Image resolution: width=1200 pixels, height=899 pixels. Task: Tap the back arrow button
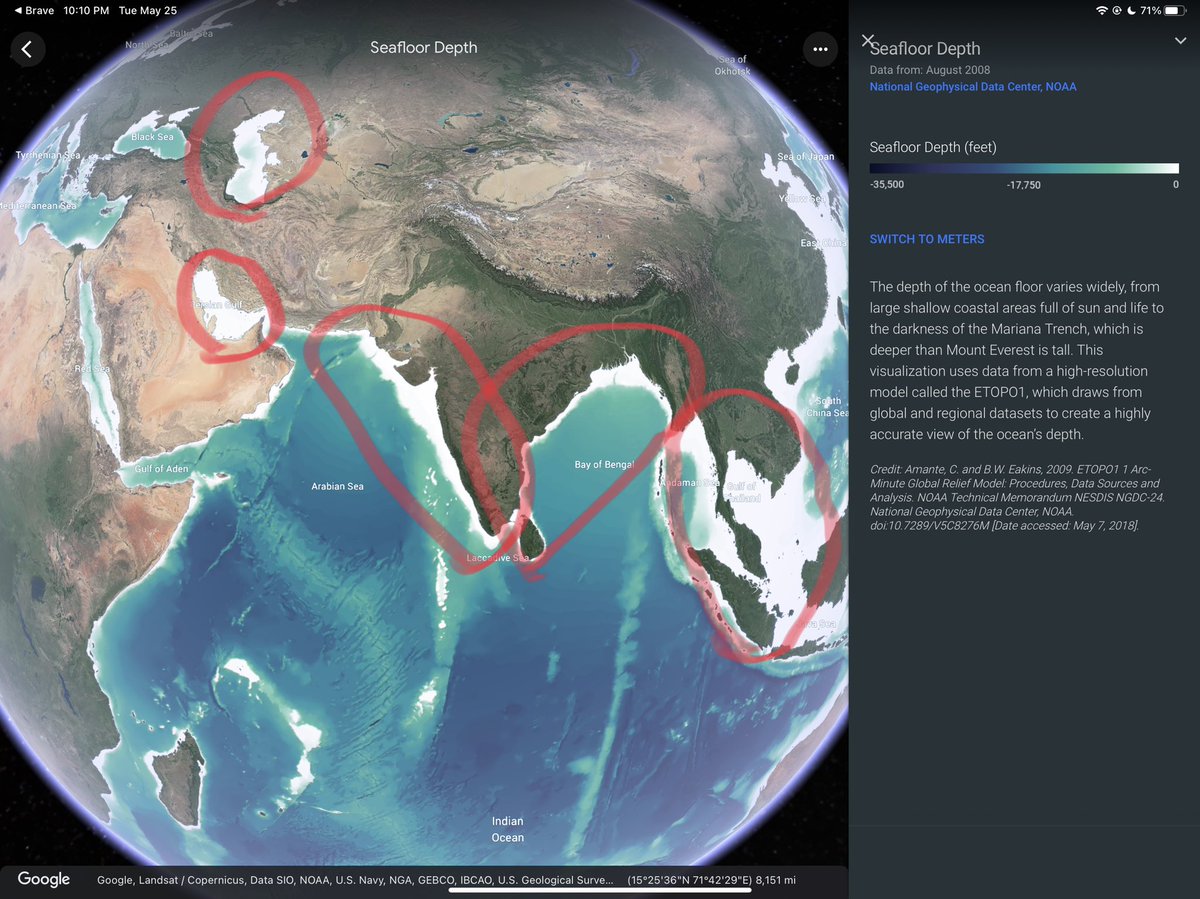click(27, 48)
